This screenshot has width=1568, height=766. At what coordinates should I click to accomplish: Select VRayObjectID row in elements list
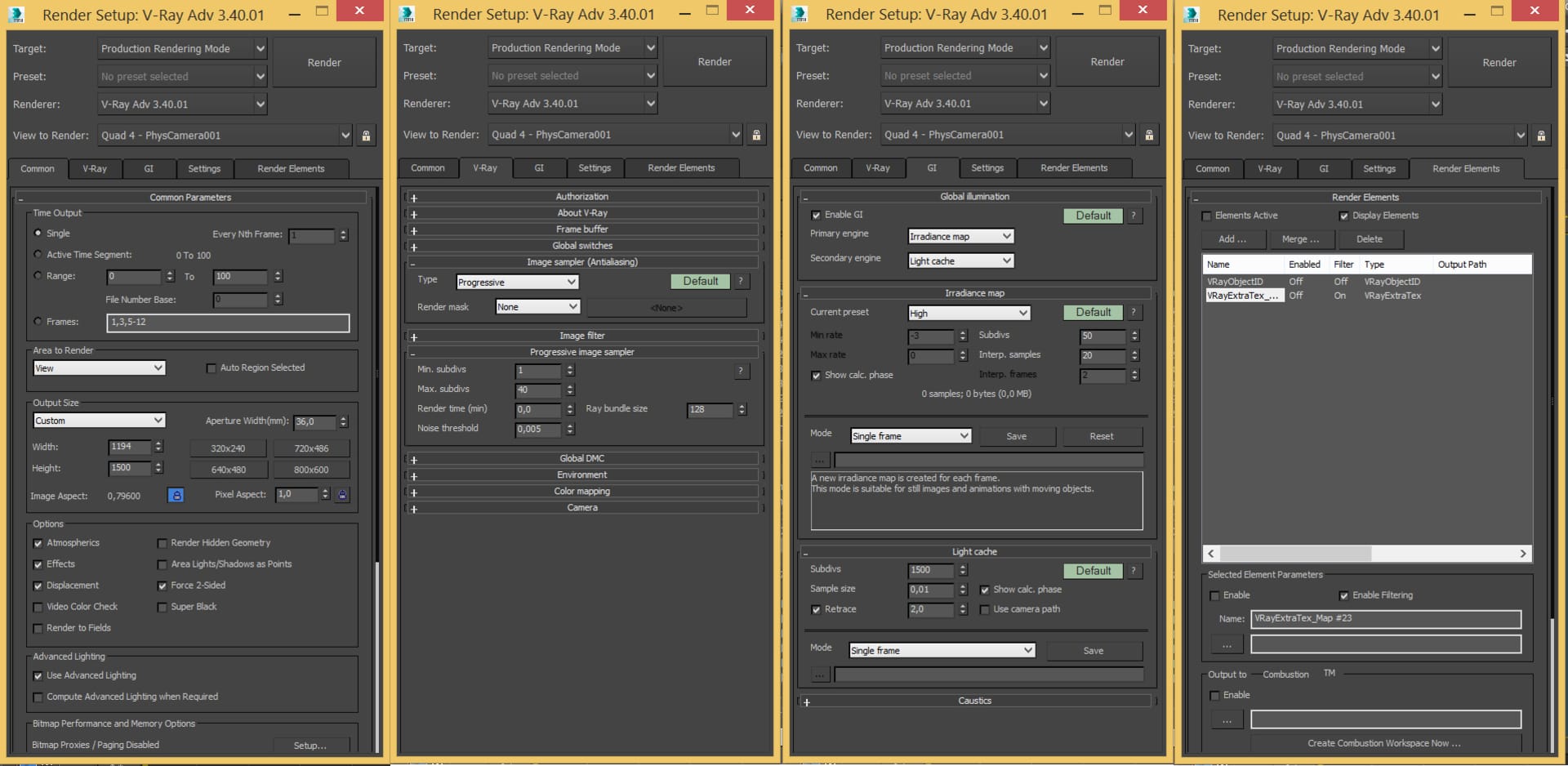coord(1366,282)
